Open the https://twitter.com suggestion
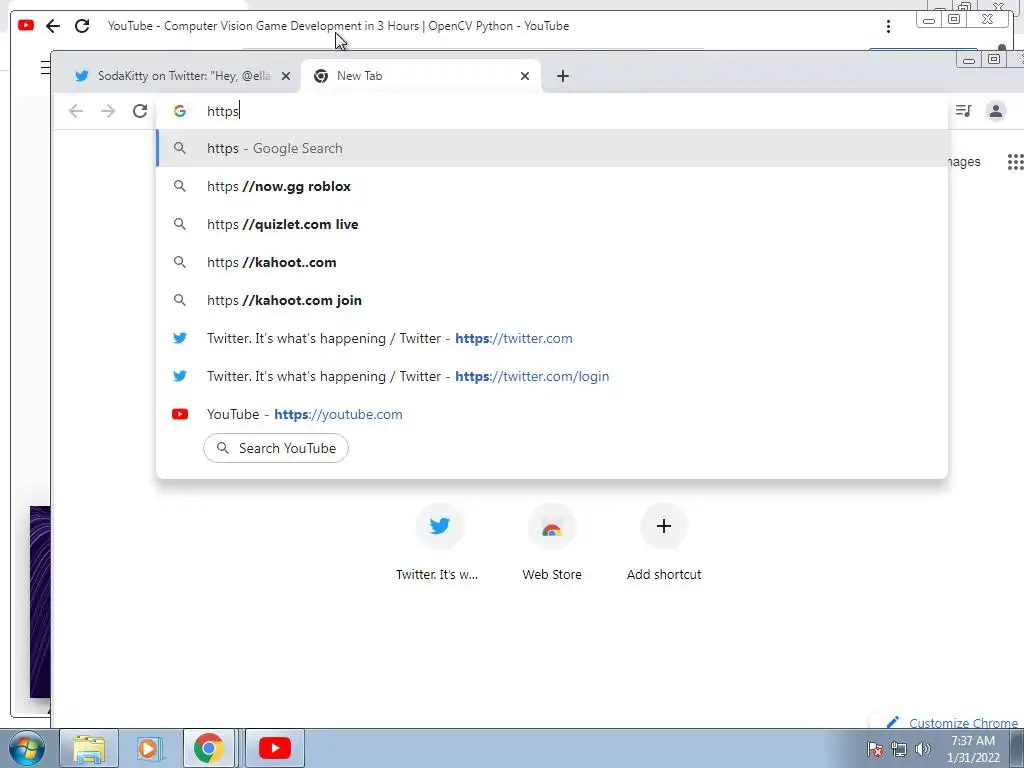 click(552, 338)
